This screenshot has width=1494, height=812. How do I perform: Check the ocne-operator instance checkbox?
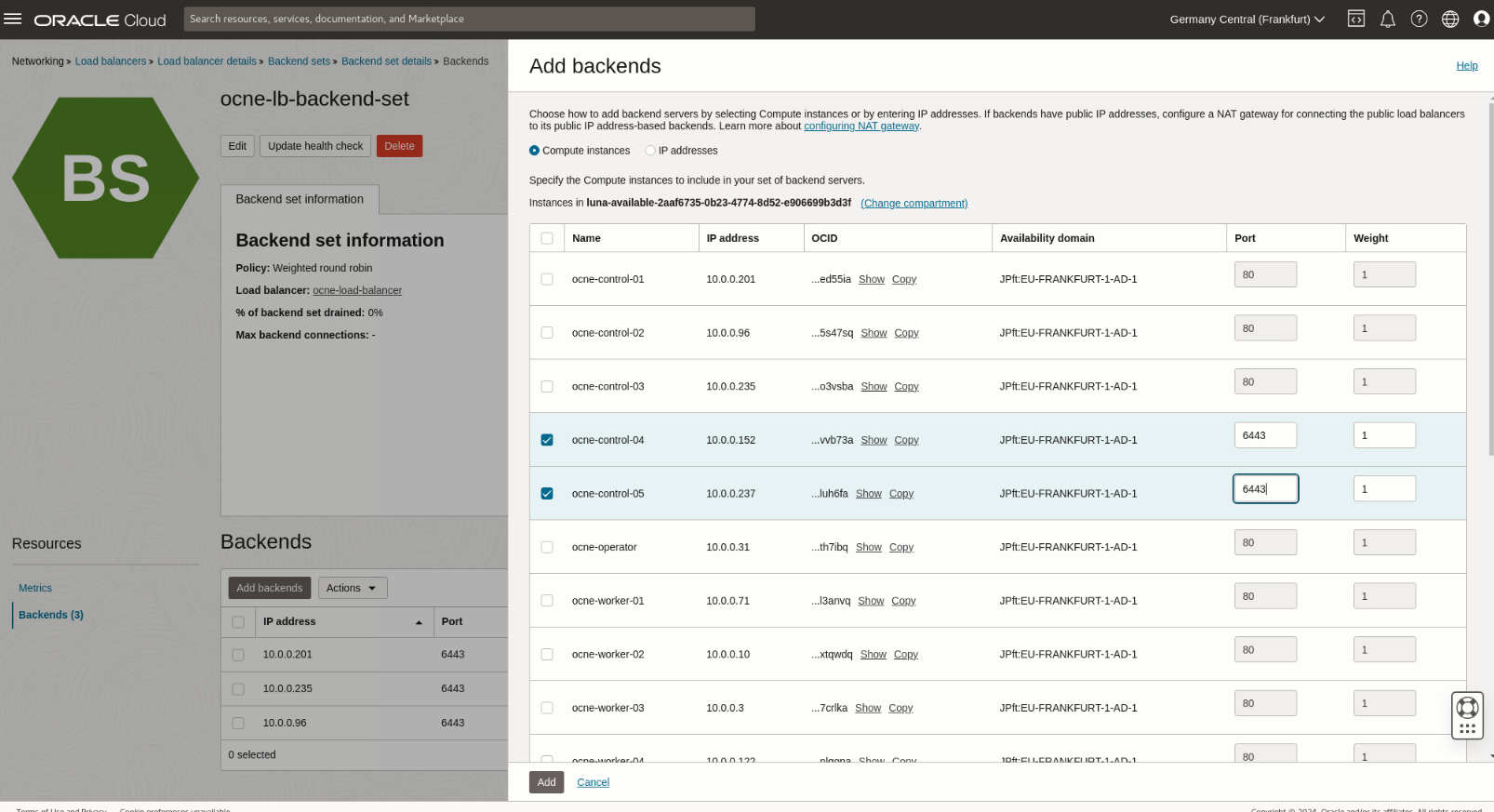547,547
